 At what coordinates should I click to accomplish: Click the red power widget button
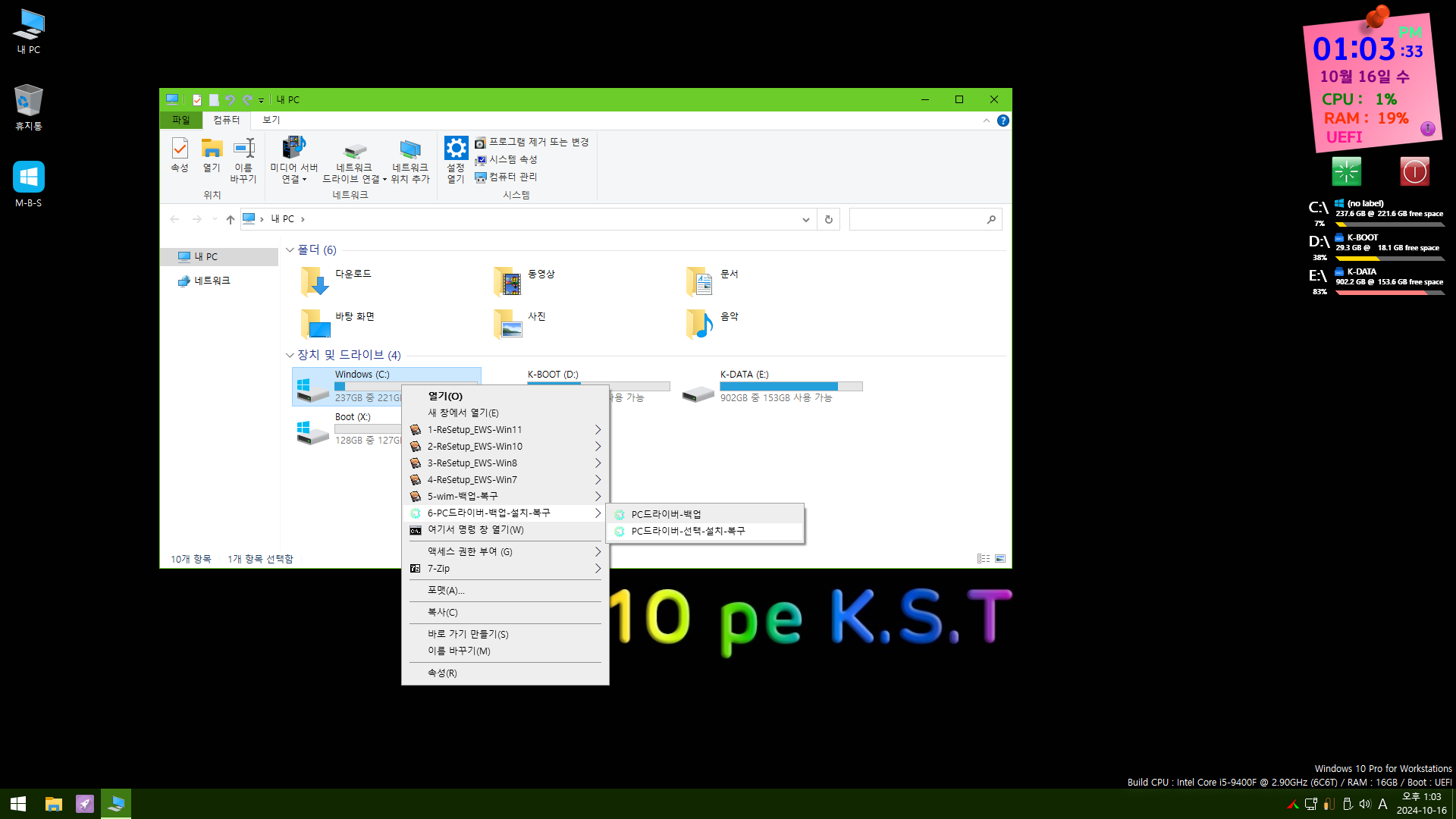coord(1414,171)
